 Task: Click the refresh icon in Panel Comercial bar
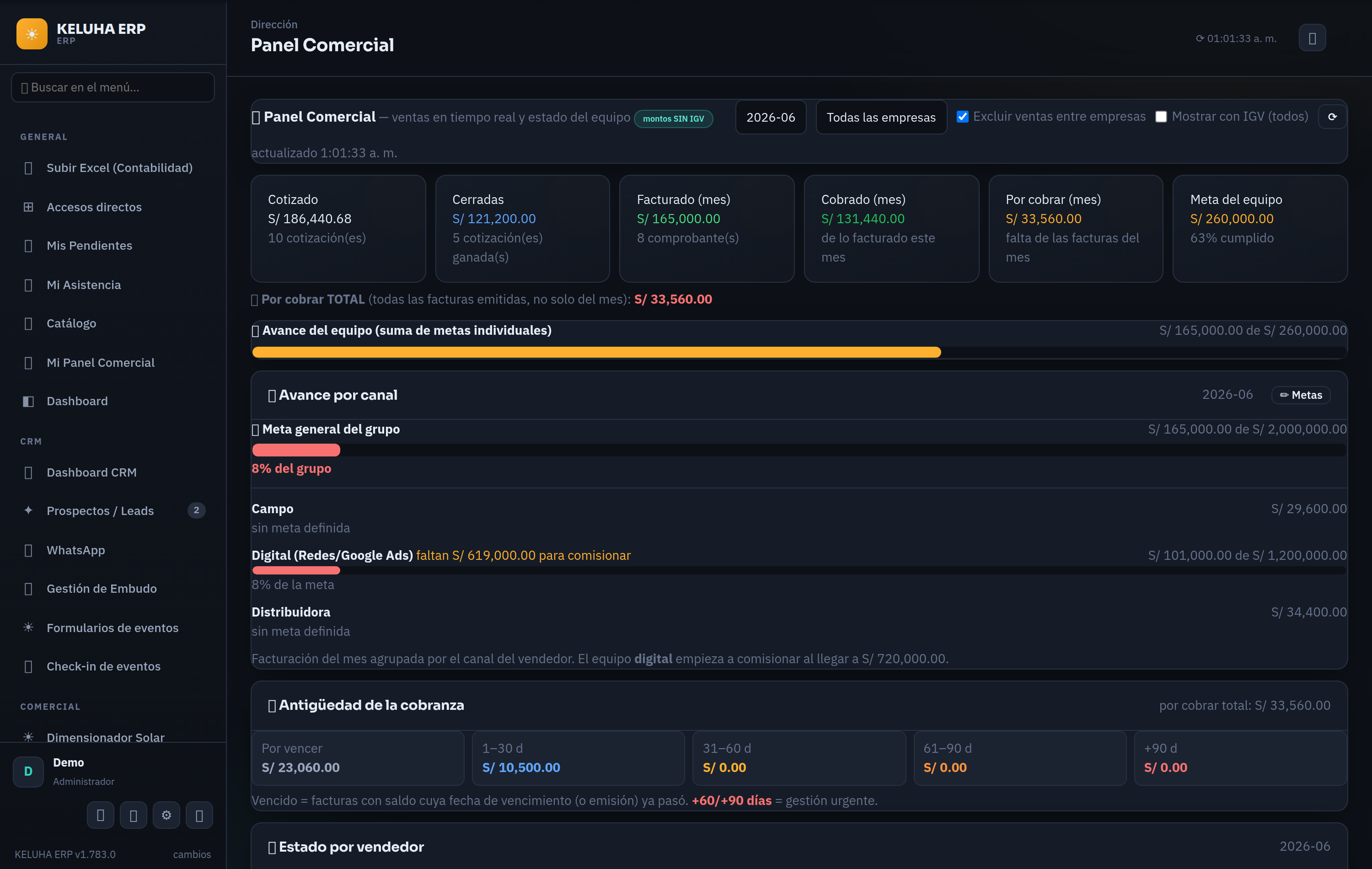point(1332,117)
